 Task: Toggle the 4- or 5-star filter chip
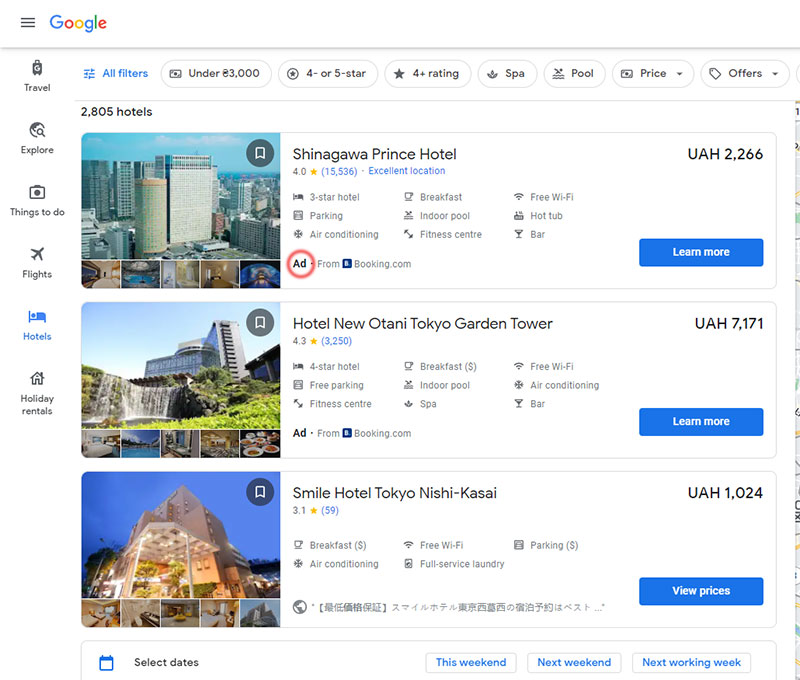coord(328,73)
